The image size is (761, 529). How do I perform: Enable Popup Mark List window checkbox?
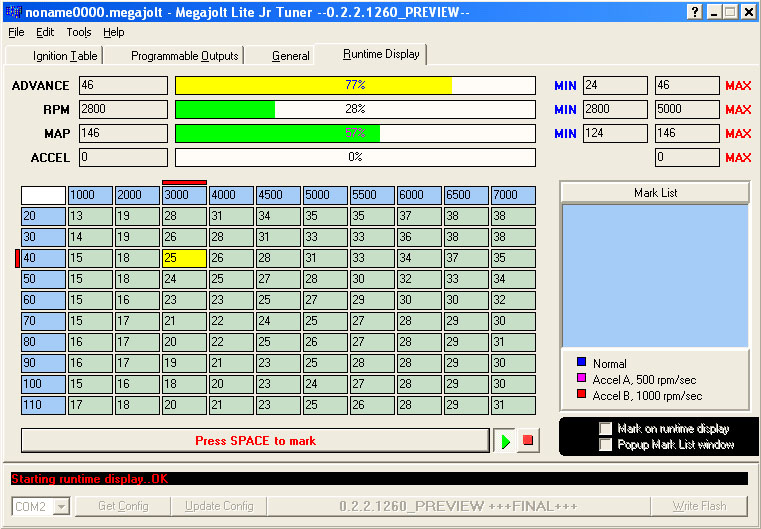click(x=605, y=445)
